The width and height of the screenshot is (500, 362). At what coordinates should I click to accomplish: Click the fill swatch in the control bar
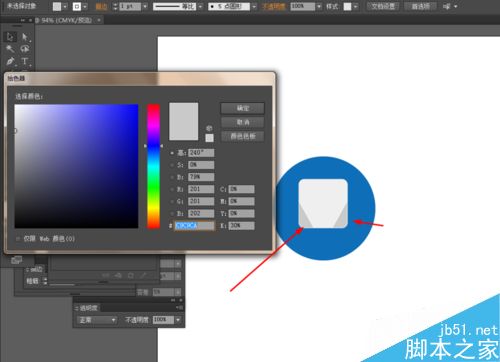tap(57, 6)
